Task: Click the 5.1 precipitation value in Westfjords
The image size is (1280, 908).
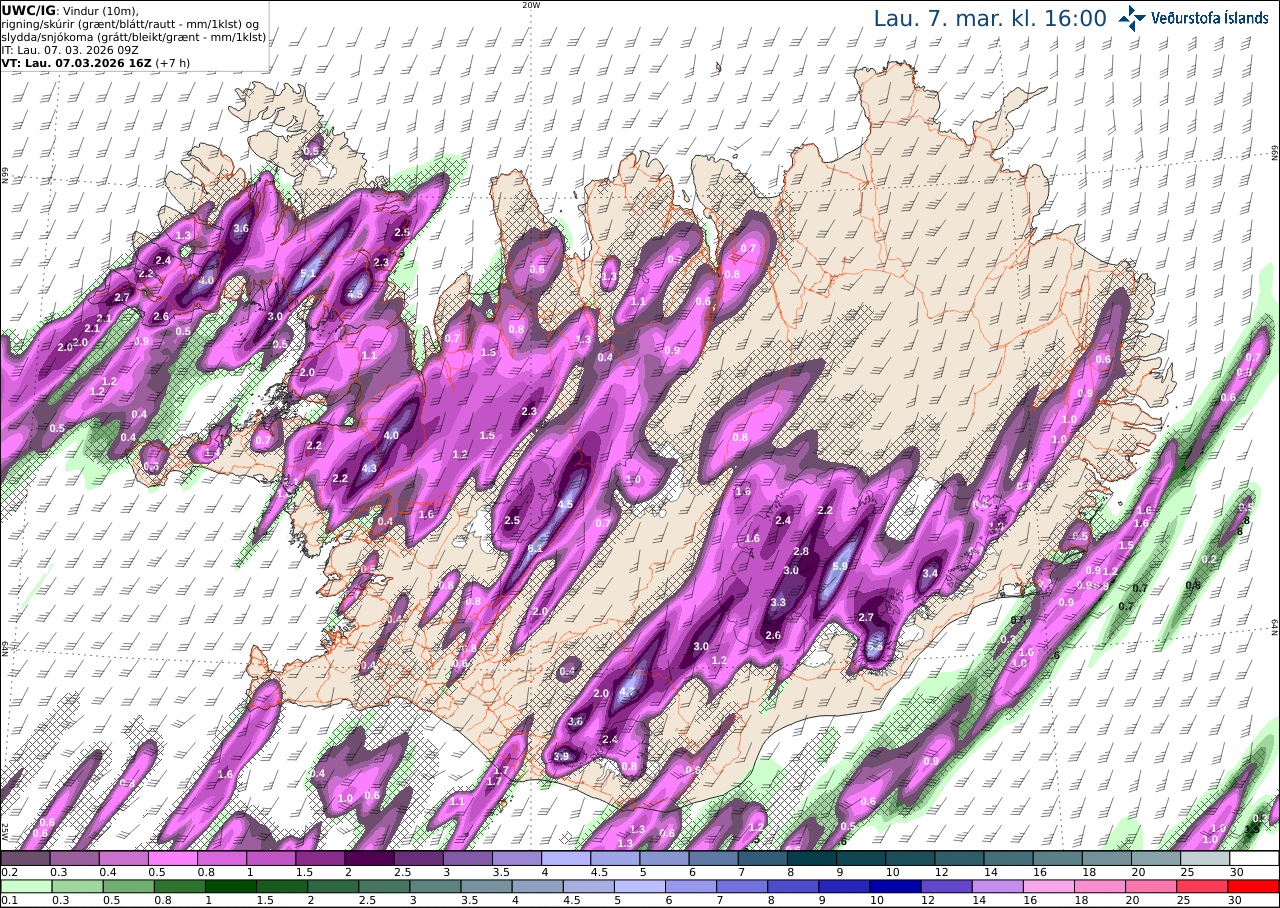Action: 308,273
